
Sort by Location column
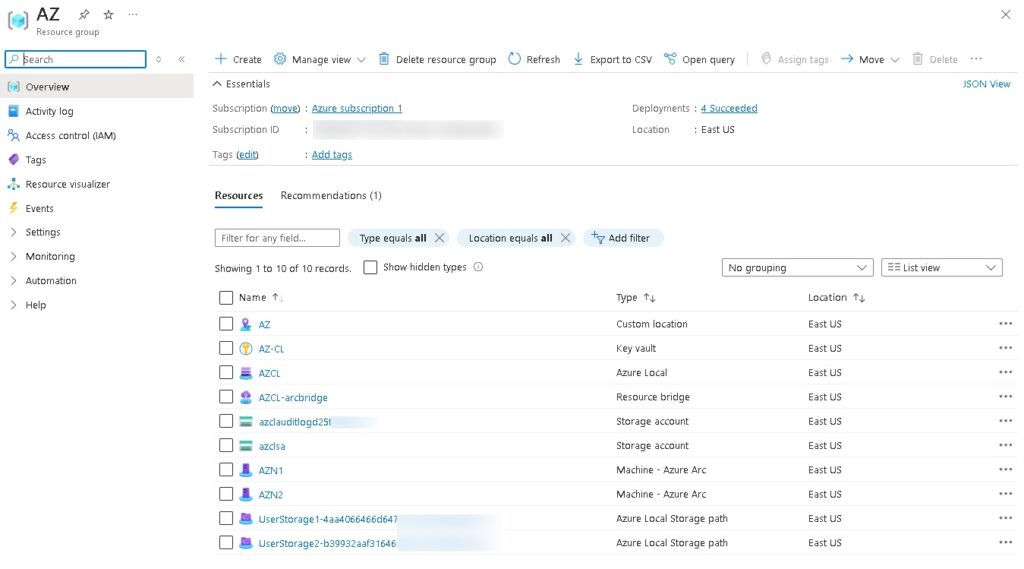coord(836,297)
